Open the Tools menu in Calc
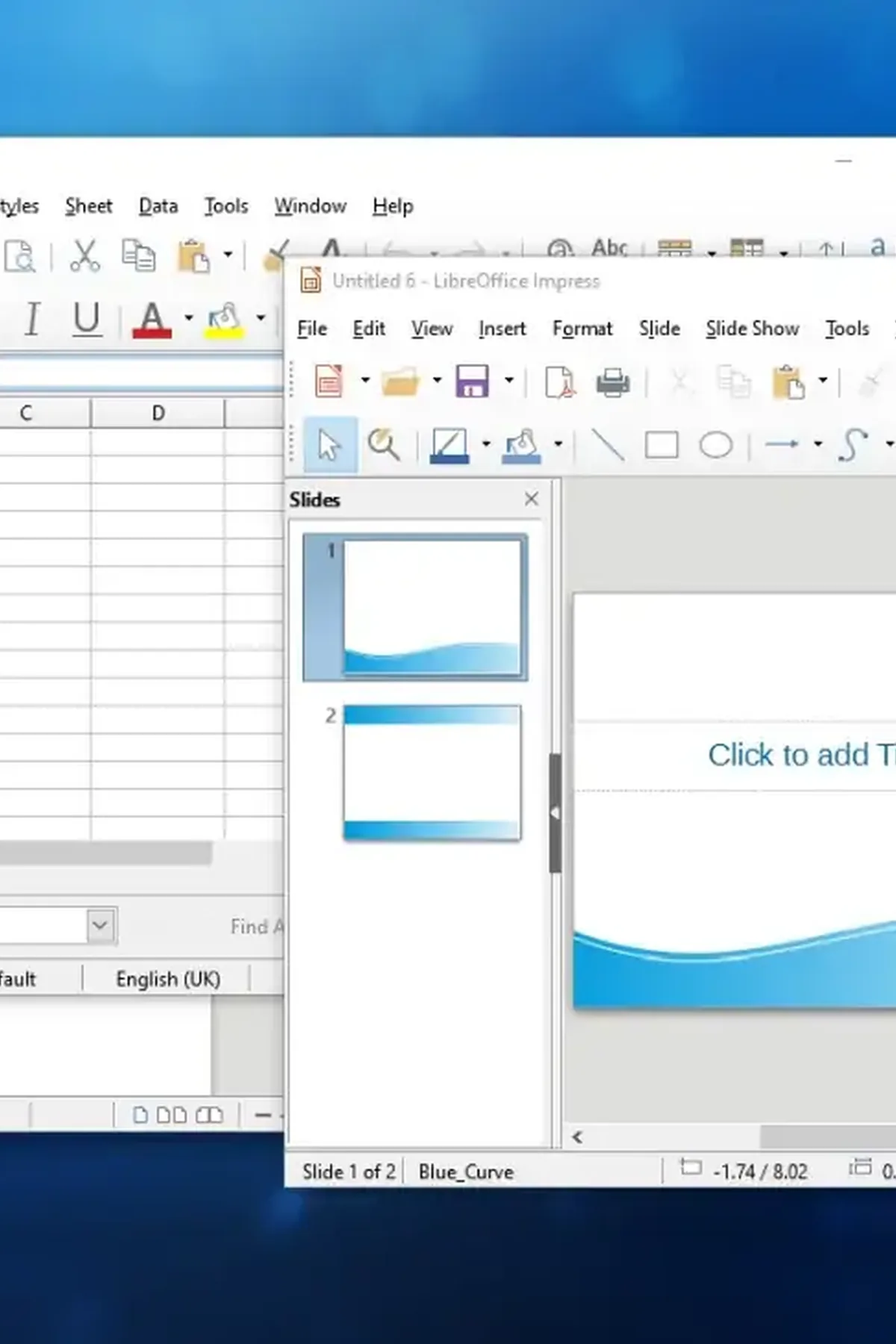Viewport: 896px width, 1344px height. pyautogui.click(x=226, y=206)
